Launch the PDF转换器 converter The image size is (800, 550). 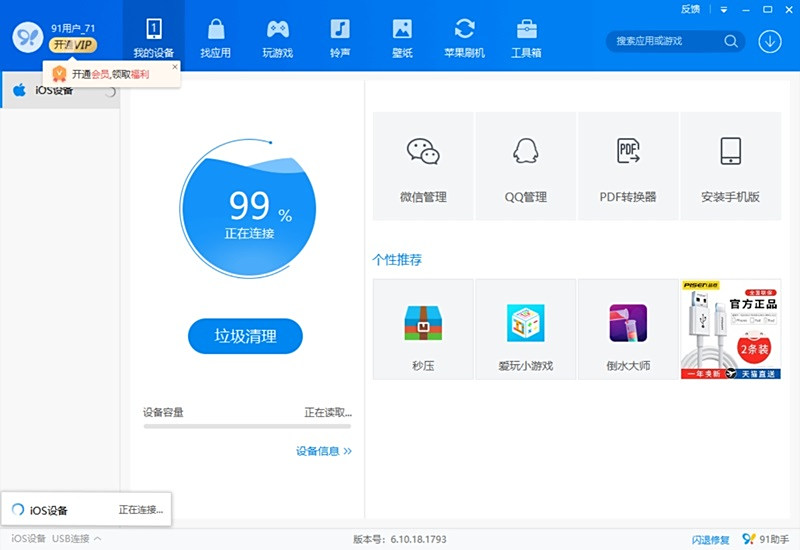point(628,165)
